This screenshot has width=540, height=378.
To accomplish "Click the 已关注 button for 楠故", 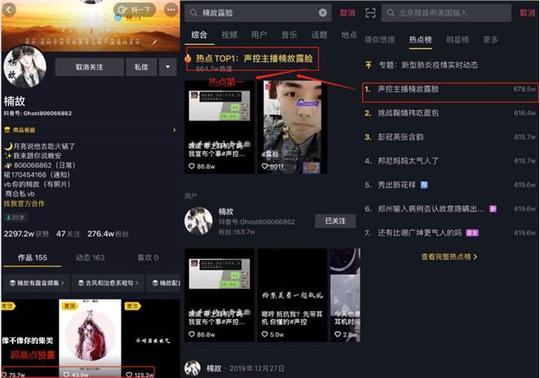I will point(335,221).
